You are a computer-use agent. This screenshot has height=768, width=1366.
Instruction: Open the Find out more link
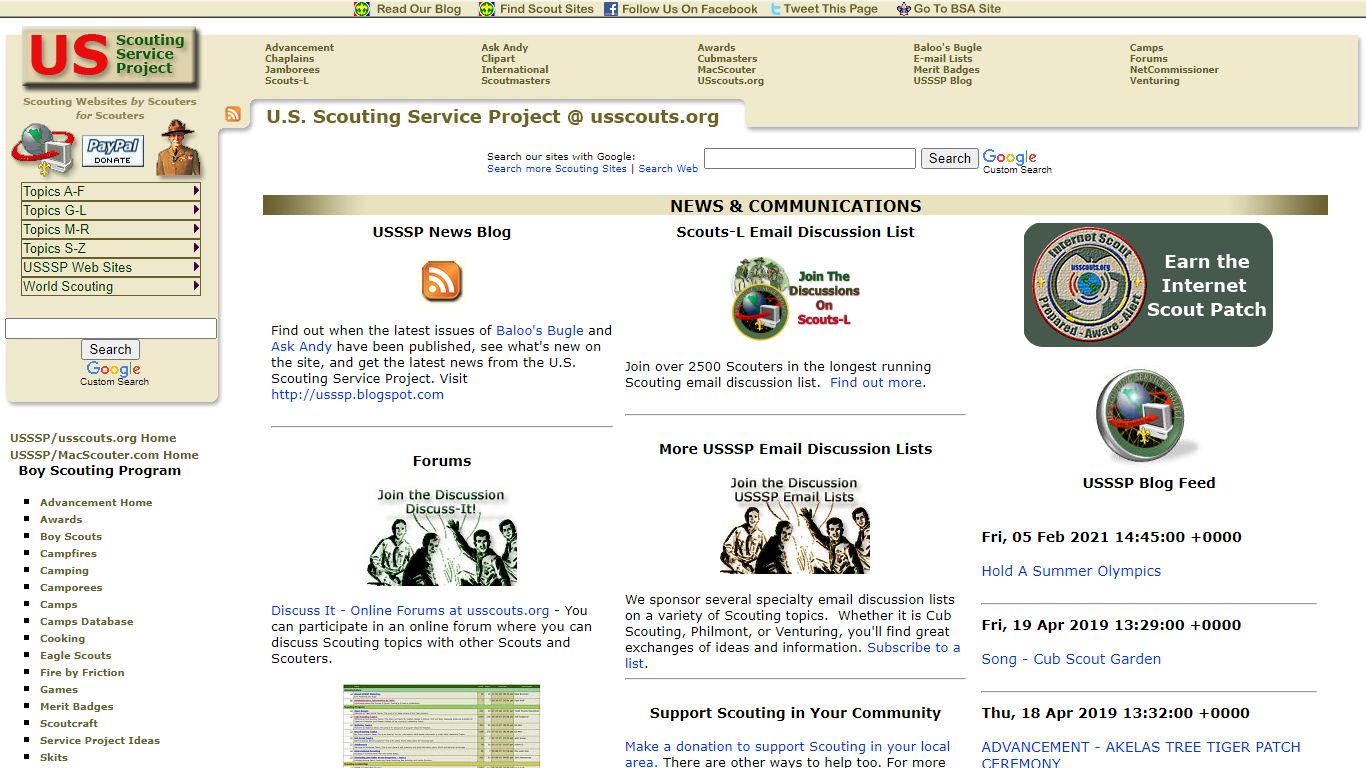click(x=876, y=382)
